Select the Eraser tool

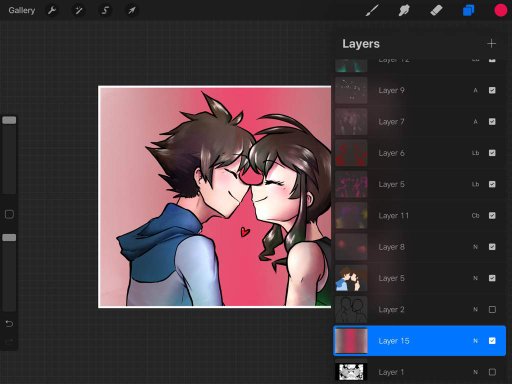coord(436,10)
